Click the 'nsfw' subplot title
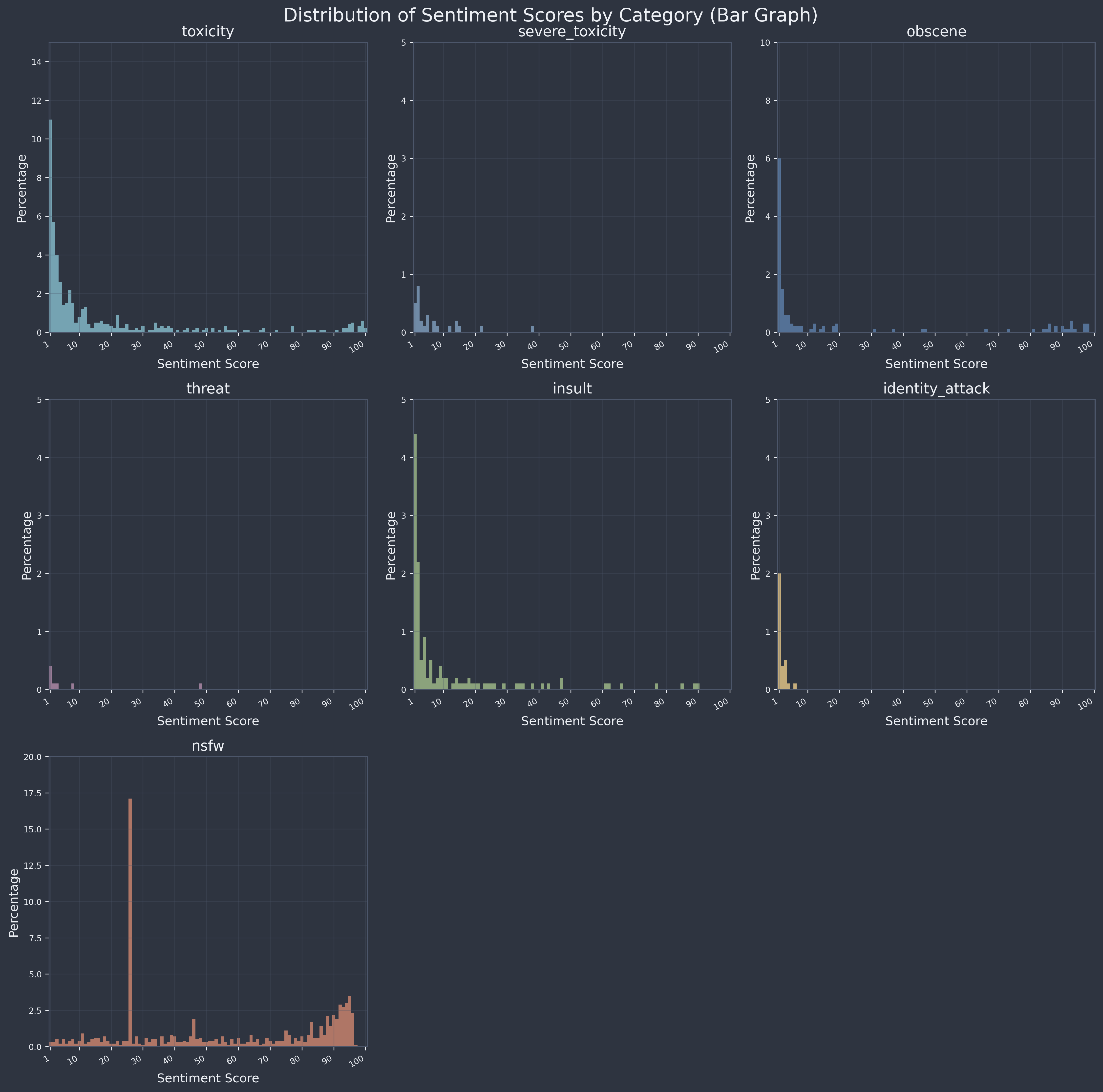Screen dimensions: 1103x1092 [208, 747]
